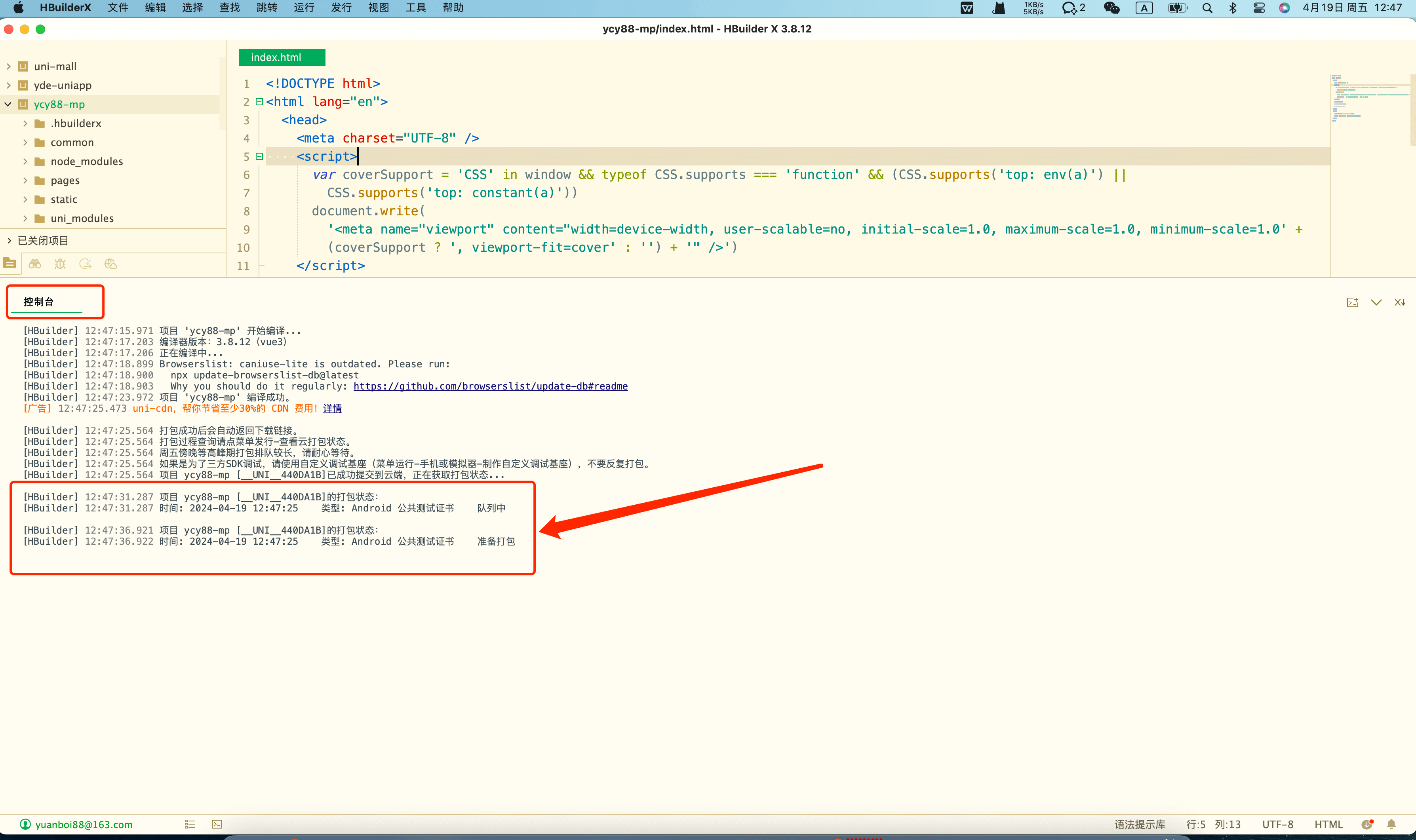Screen dimensions: 1416x840
Task: Collapse code fold on line 5
Action: 259,156
